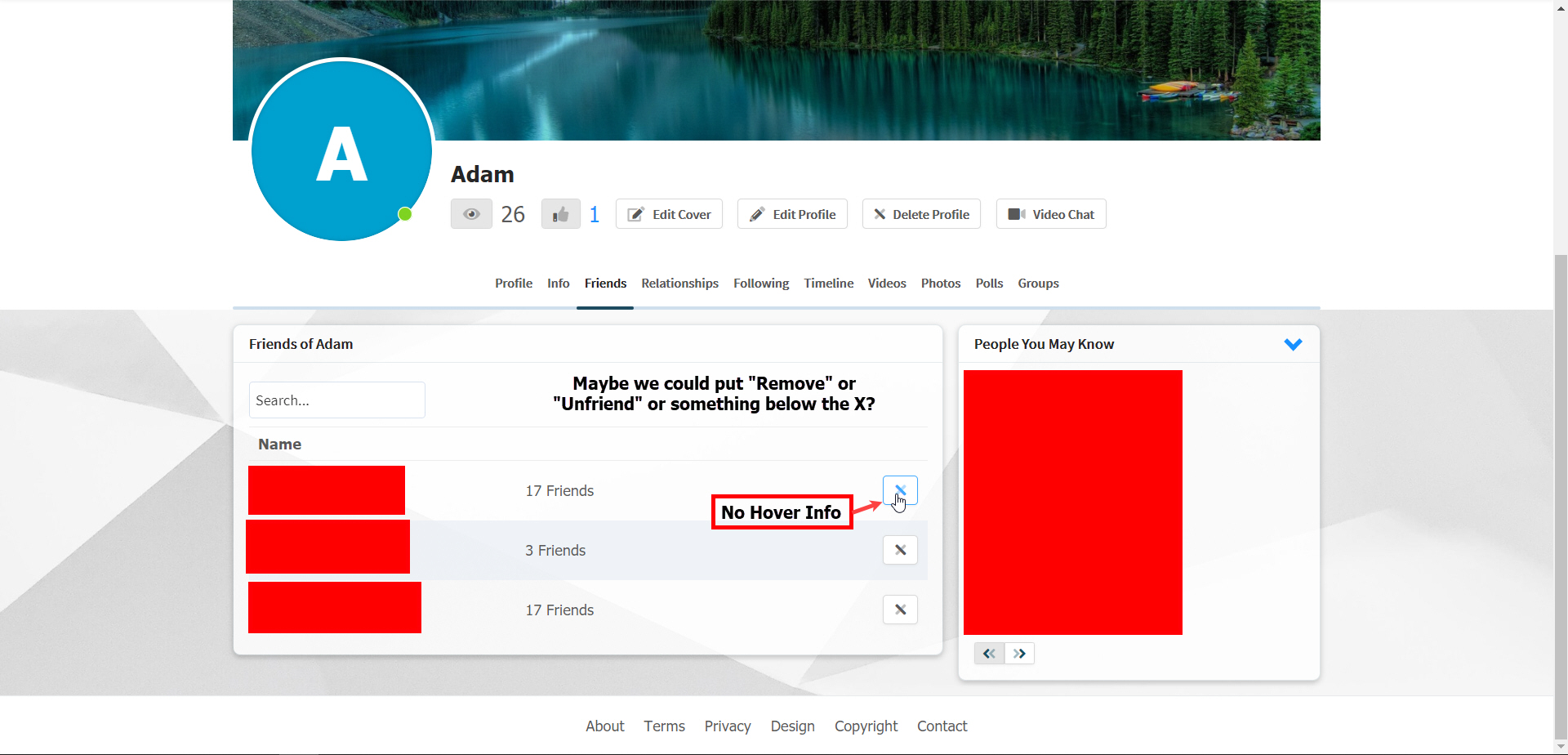Open the Privacy footer link
Screen dimensions: 1568x755
click(x=728, y=726)
